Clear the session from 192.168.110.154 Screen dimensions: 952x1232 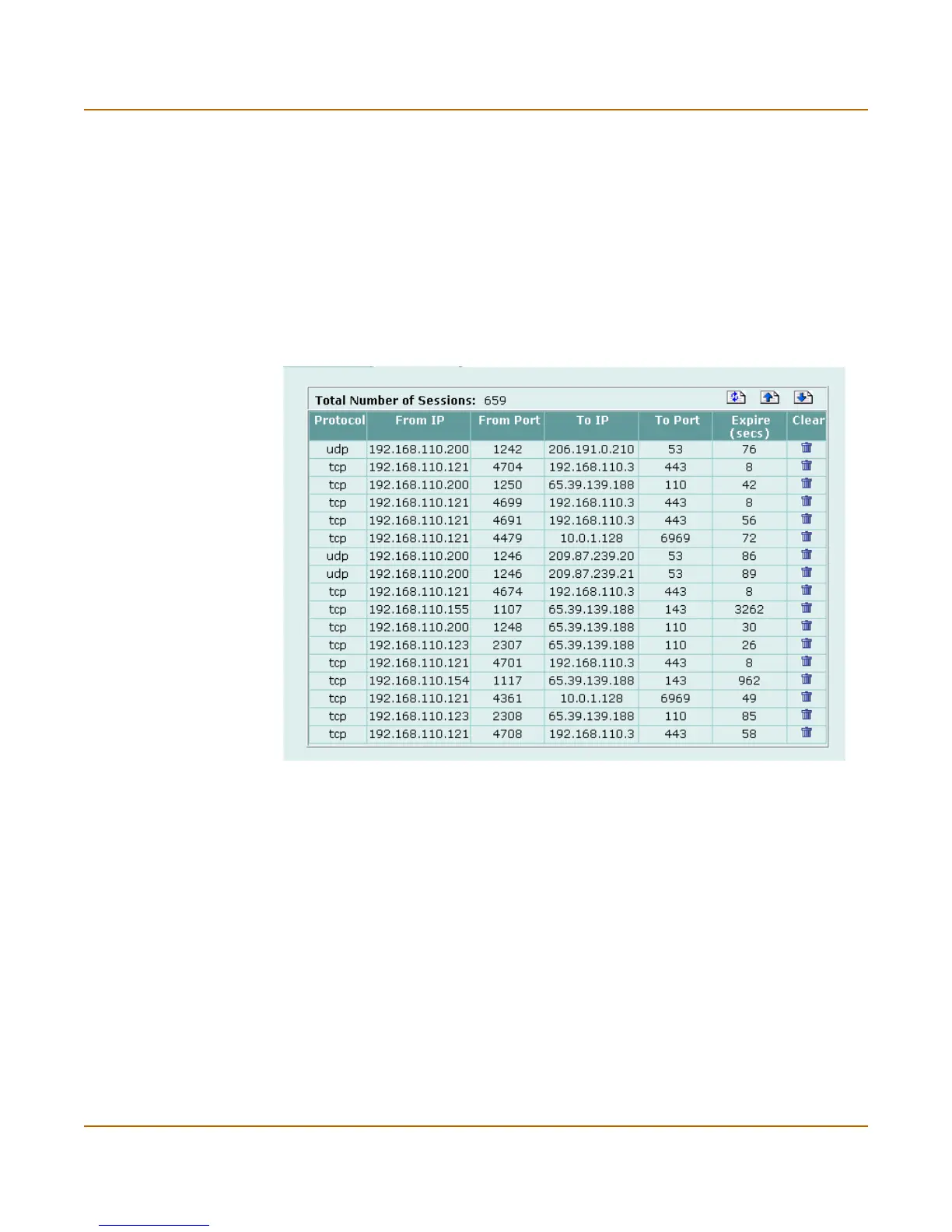point(807,681)
